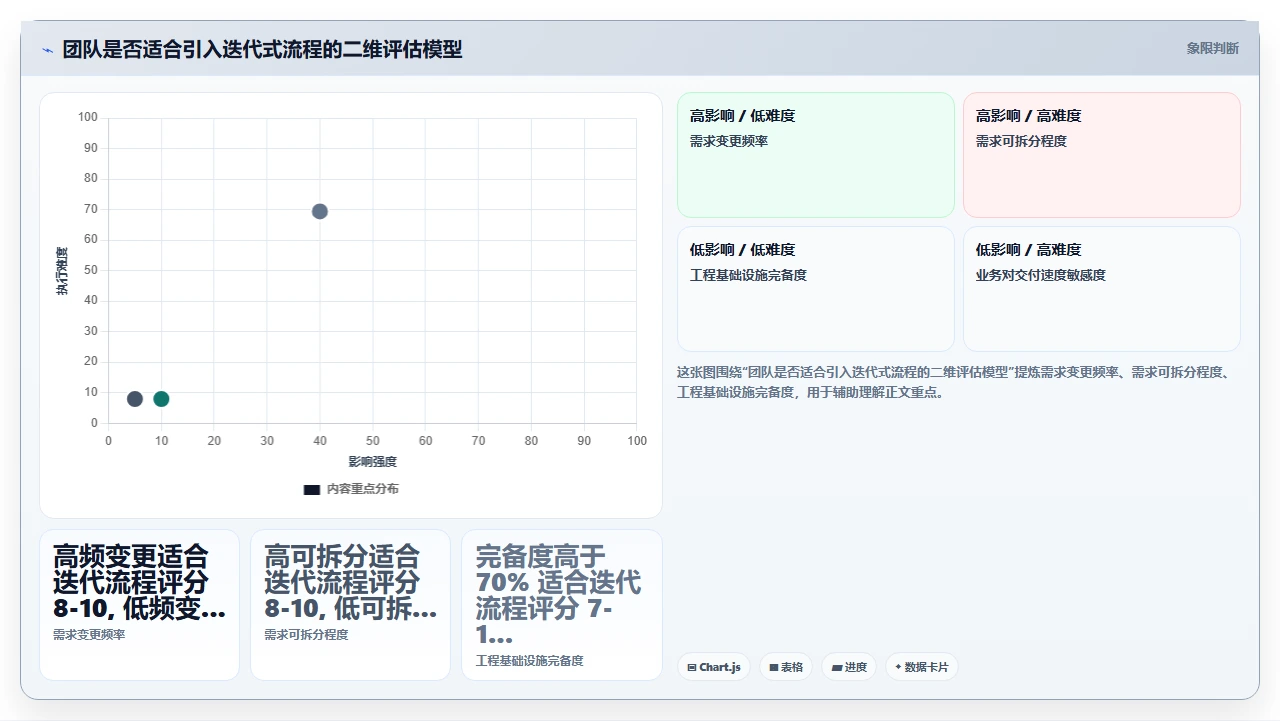This screenshot has width=1280, height=721.
Task: Click the 影响强度 x-axis title
Action: [373, 461]
